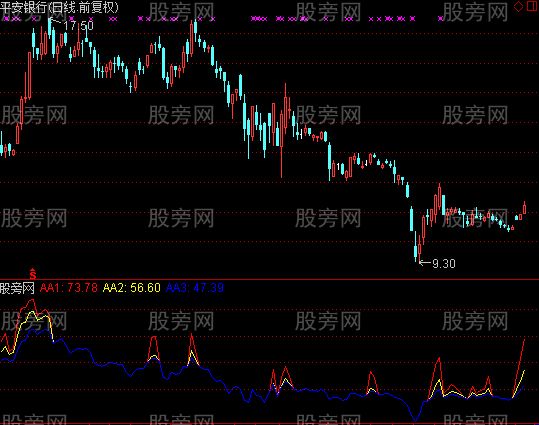
Task: Click the 17.50 high price label
Action: 78,25
